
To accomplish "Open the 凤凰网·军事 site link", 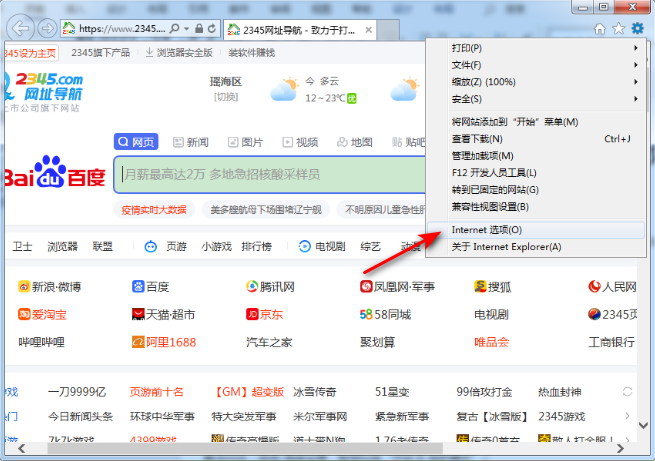I will tap(397, 287).
